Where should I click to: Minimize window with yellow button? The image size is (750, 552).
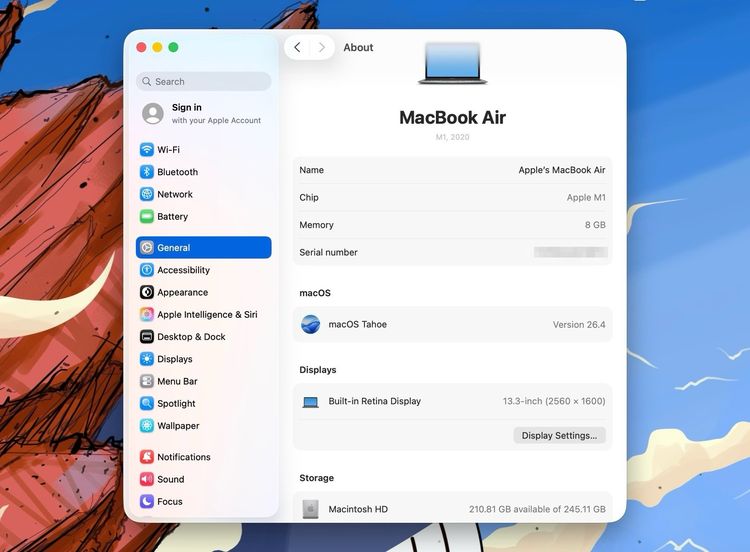[x=157, y=47]
